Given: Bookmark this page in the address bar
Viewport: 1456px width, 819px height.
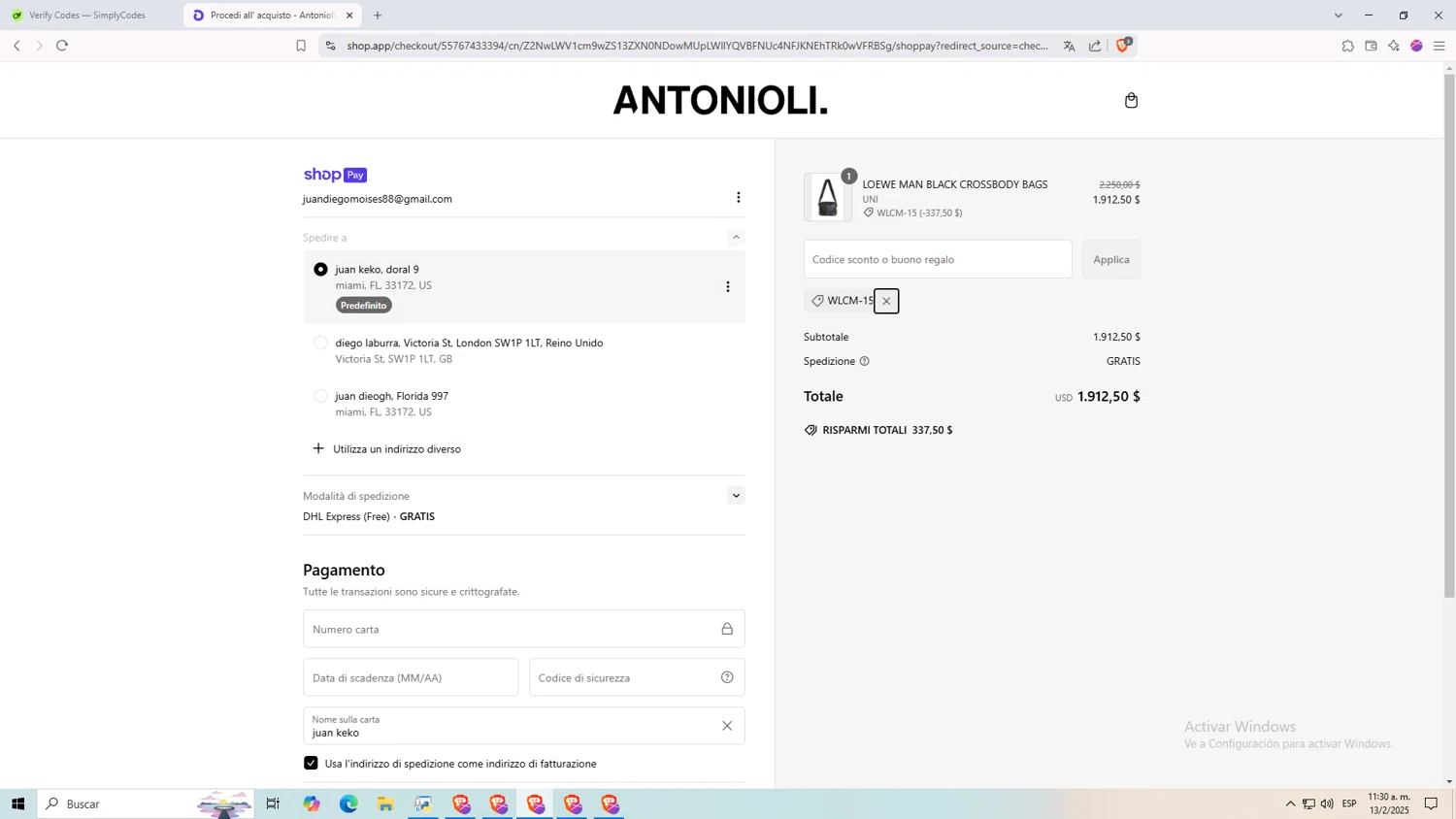Looking at the screenshot, I should tap(301, 46).
